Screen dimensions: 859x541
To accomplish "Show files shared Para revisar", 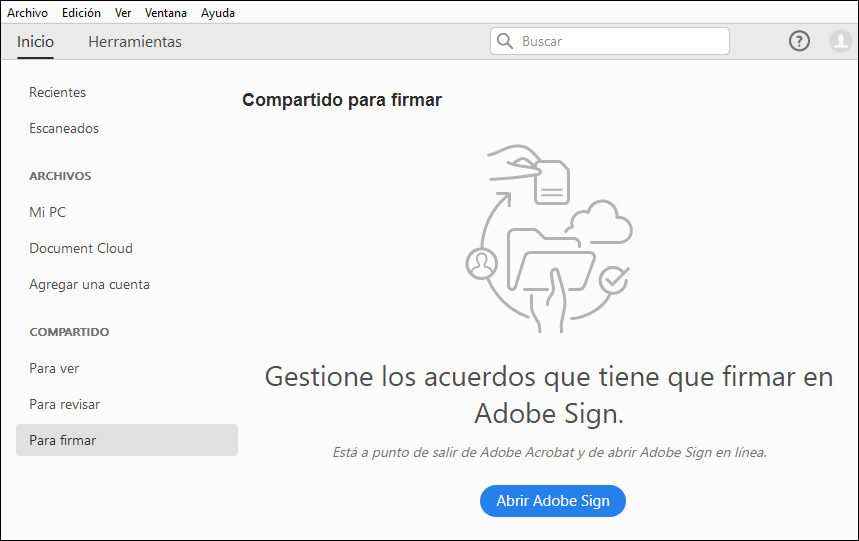I will [x=65, y=404].
